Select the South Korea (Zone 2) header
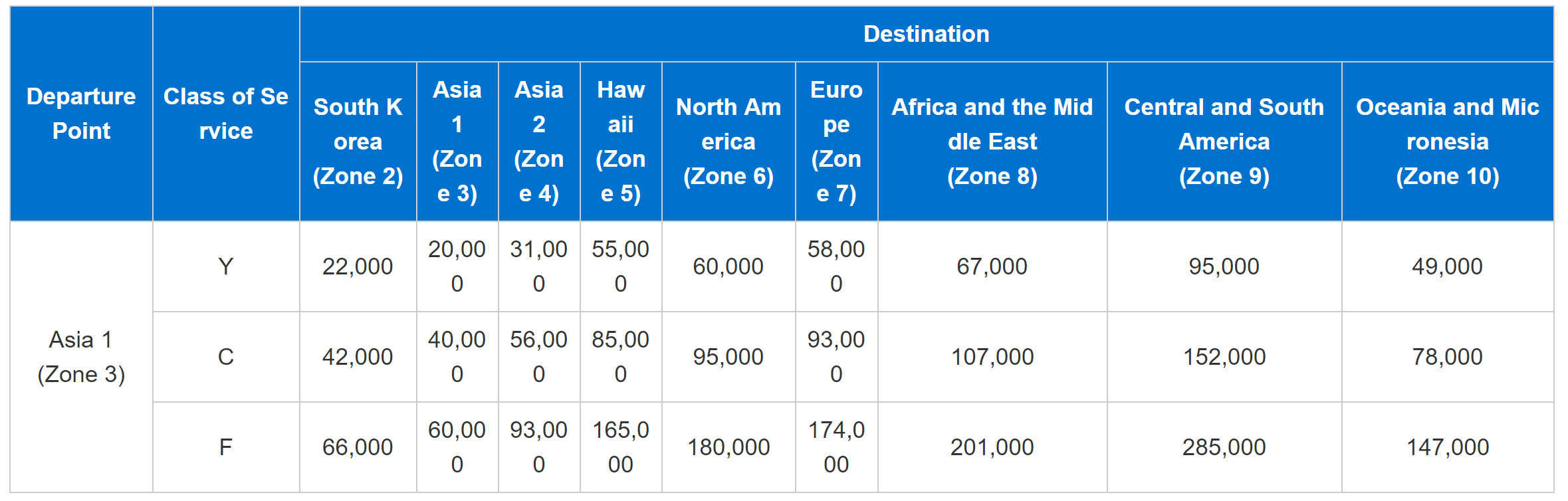Viewport: 1568px width, 501px height. pos(358,142)
